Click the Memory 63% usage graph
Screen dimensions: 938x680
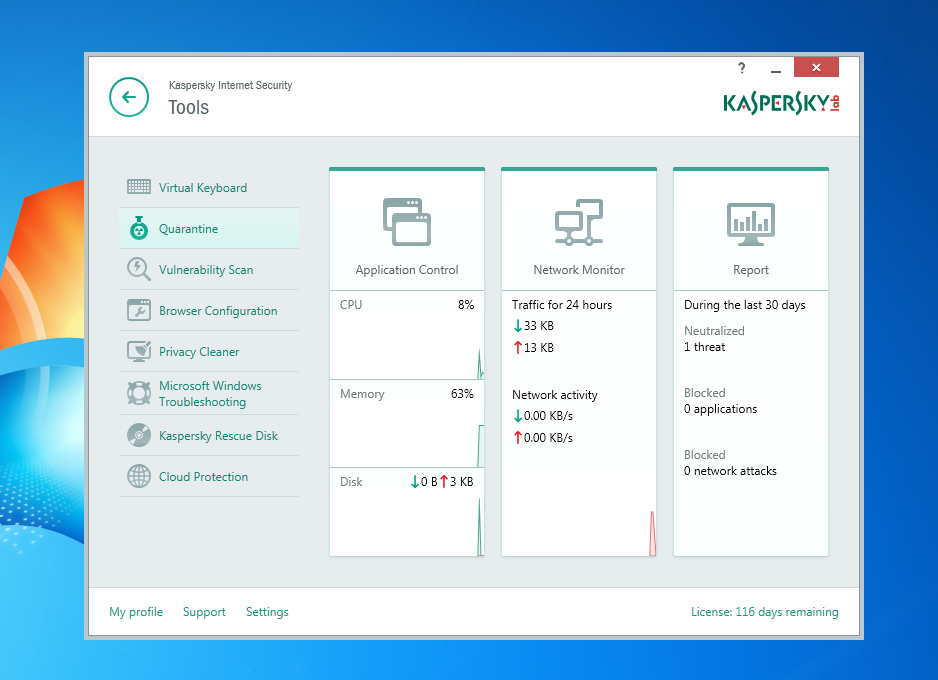pyautogui.click(x=407, y=424)
